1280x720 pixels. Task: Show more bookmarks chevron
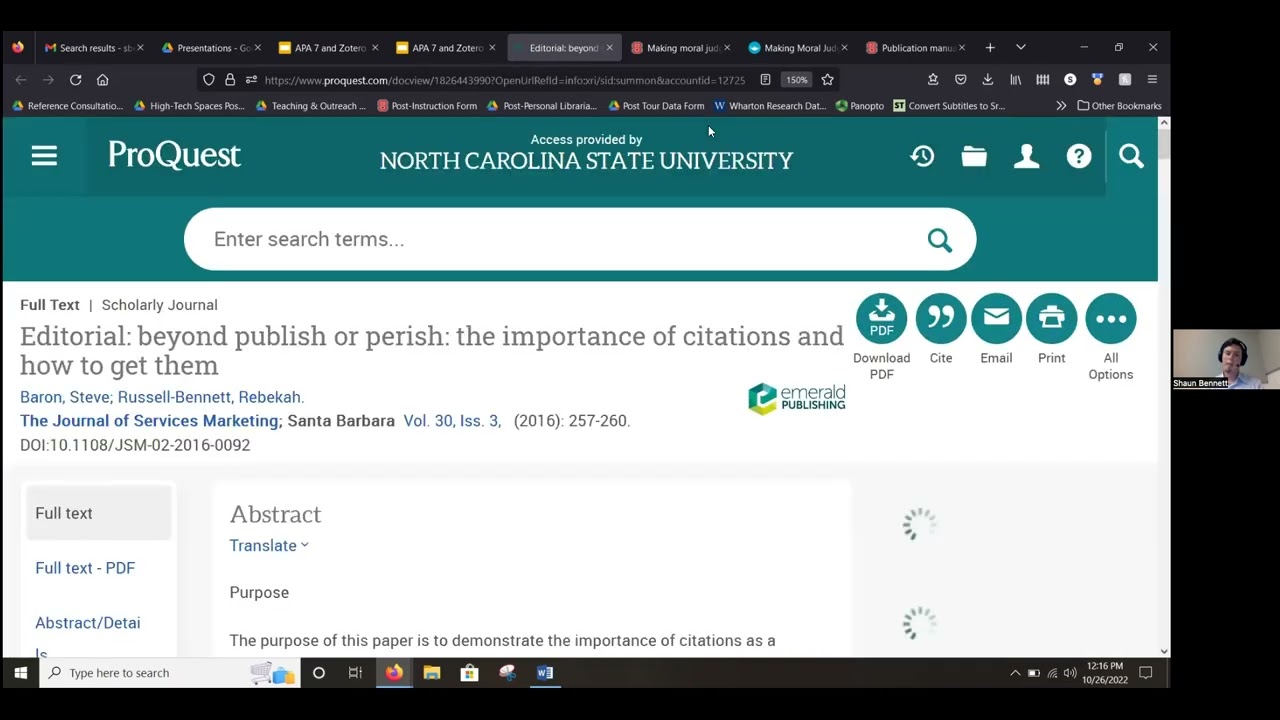coord(1060,105)
